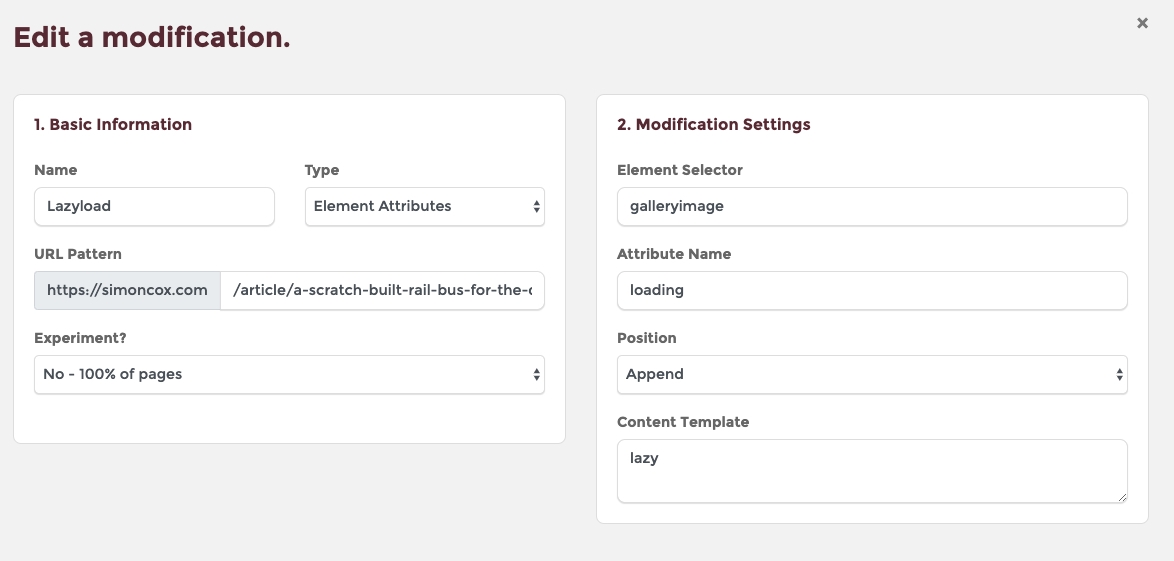Open the Position dropdown set to Append
Image resolution: width=1174 pixels, height=561 pixels.
coord(871,374)
